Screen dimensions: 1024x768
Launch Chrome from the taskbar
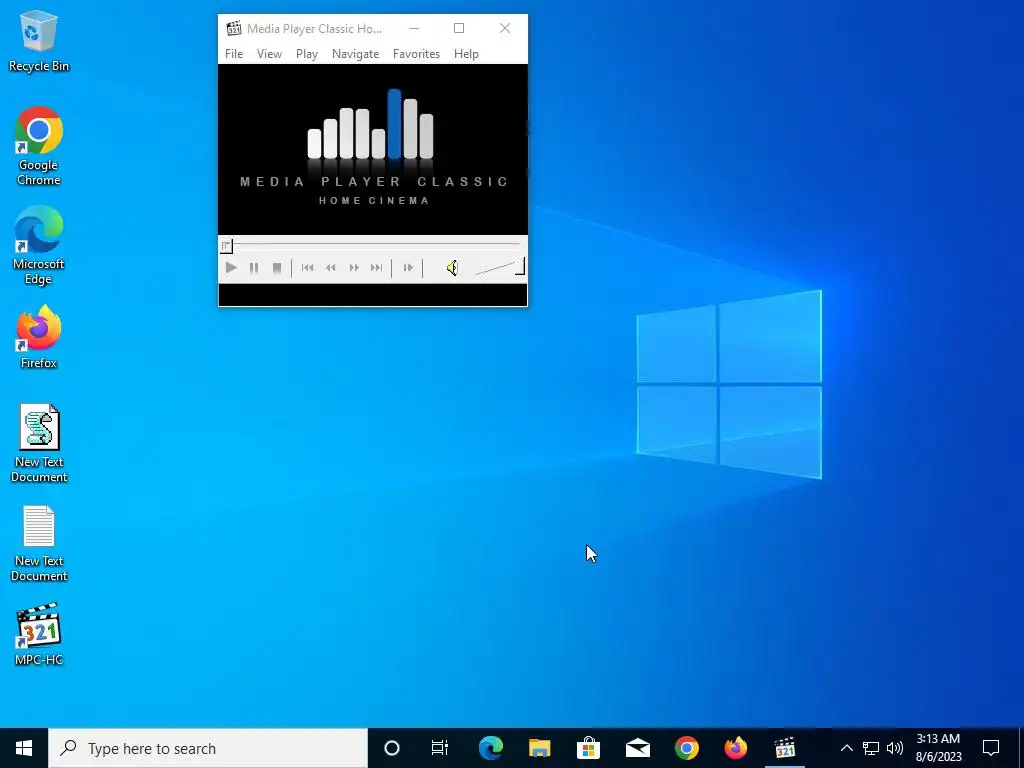click(686, 748)
